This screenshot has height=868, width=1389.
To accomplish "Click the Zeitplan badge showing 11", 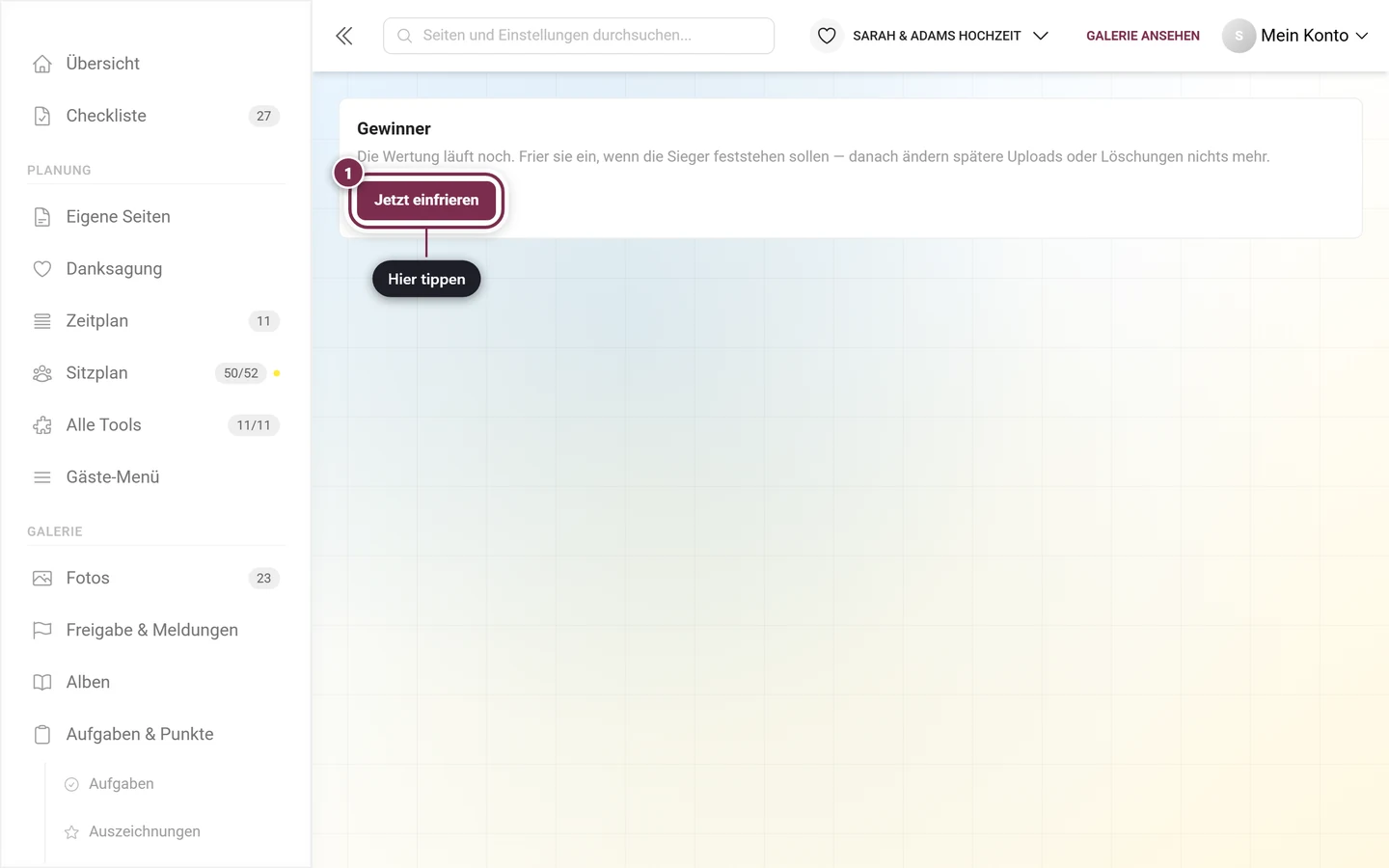I will (x=264, y=321).
